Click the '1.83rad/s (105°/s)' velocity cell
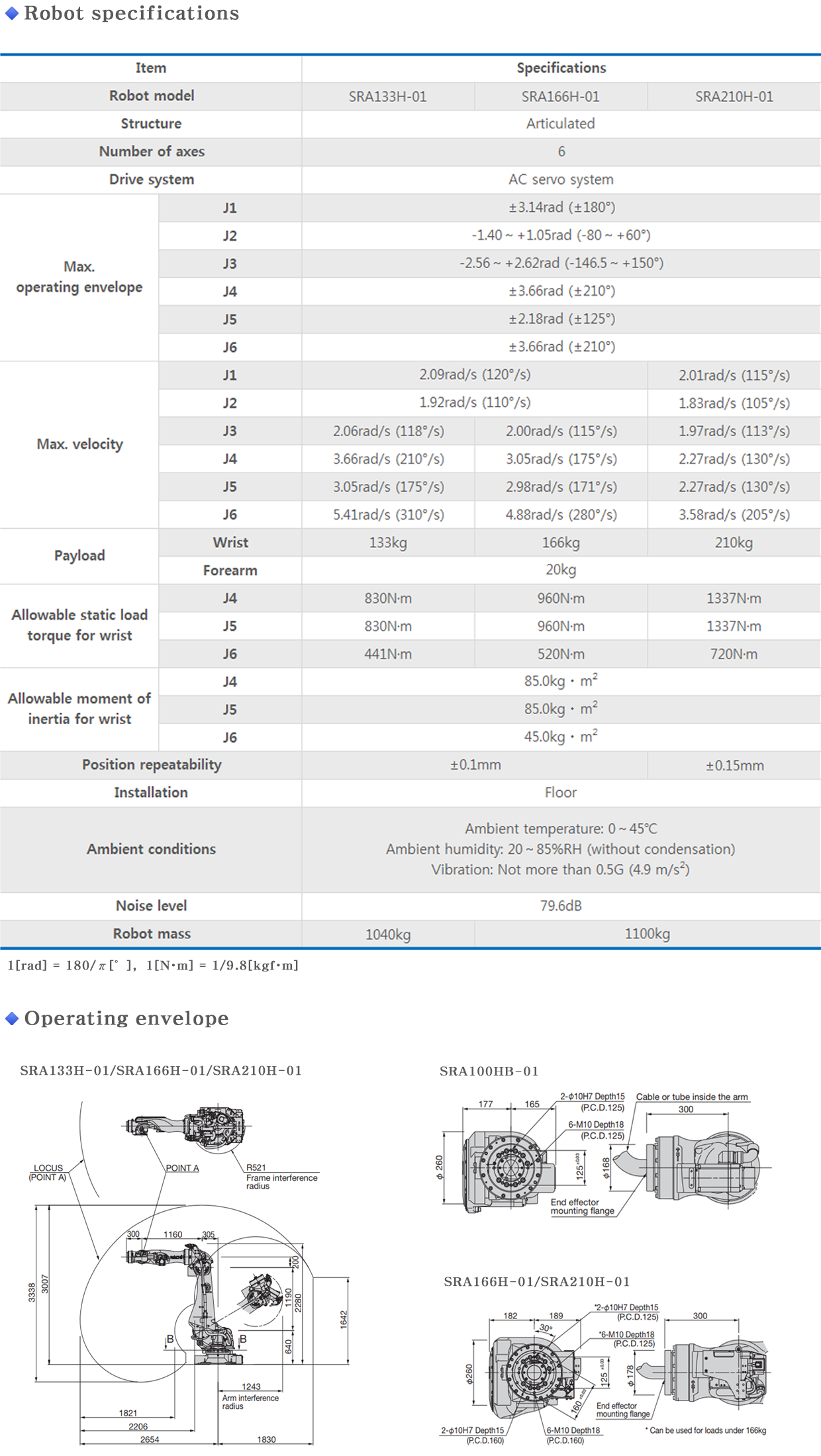Screen dimensions: 821x1456 pos(734,403)
